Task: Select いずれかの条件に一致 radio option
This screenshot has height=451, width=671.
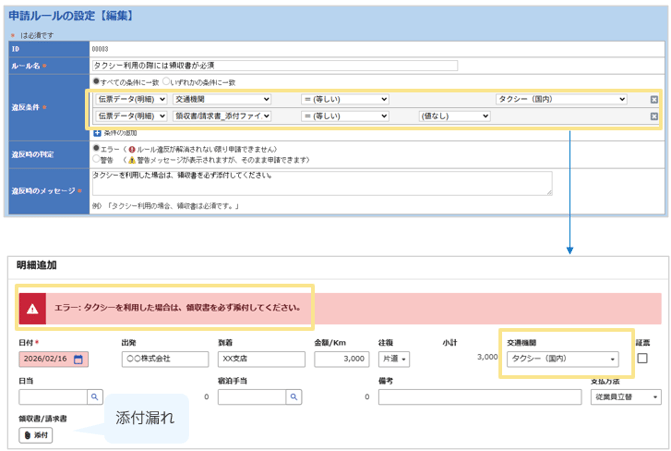Action: click(x=166, y=81)
